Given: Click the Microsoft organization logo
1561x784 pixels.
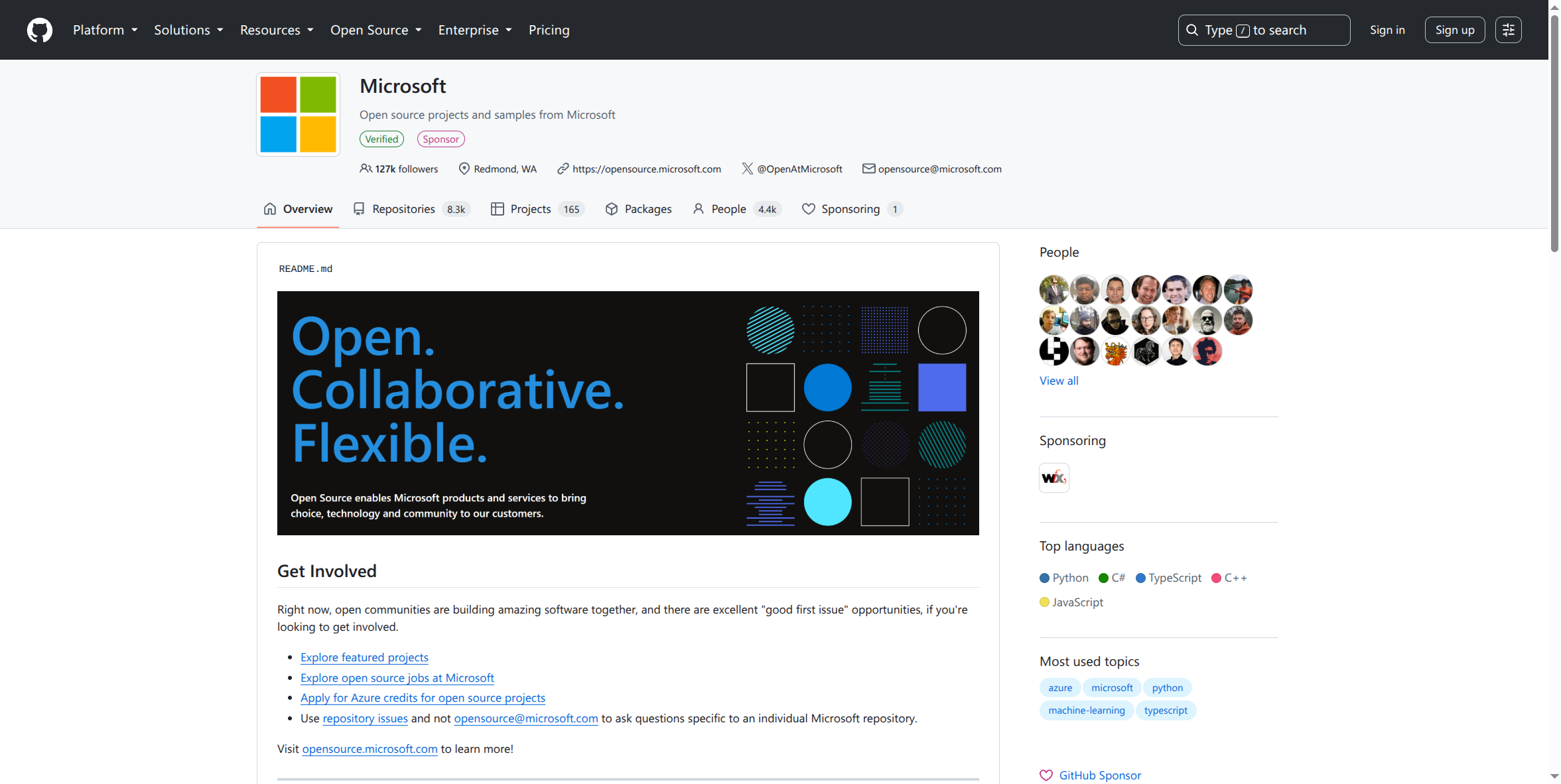Looking at the screenshot, I should pos(299,114).
